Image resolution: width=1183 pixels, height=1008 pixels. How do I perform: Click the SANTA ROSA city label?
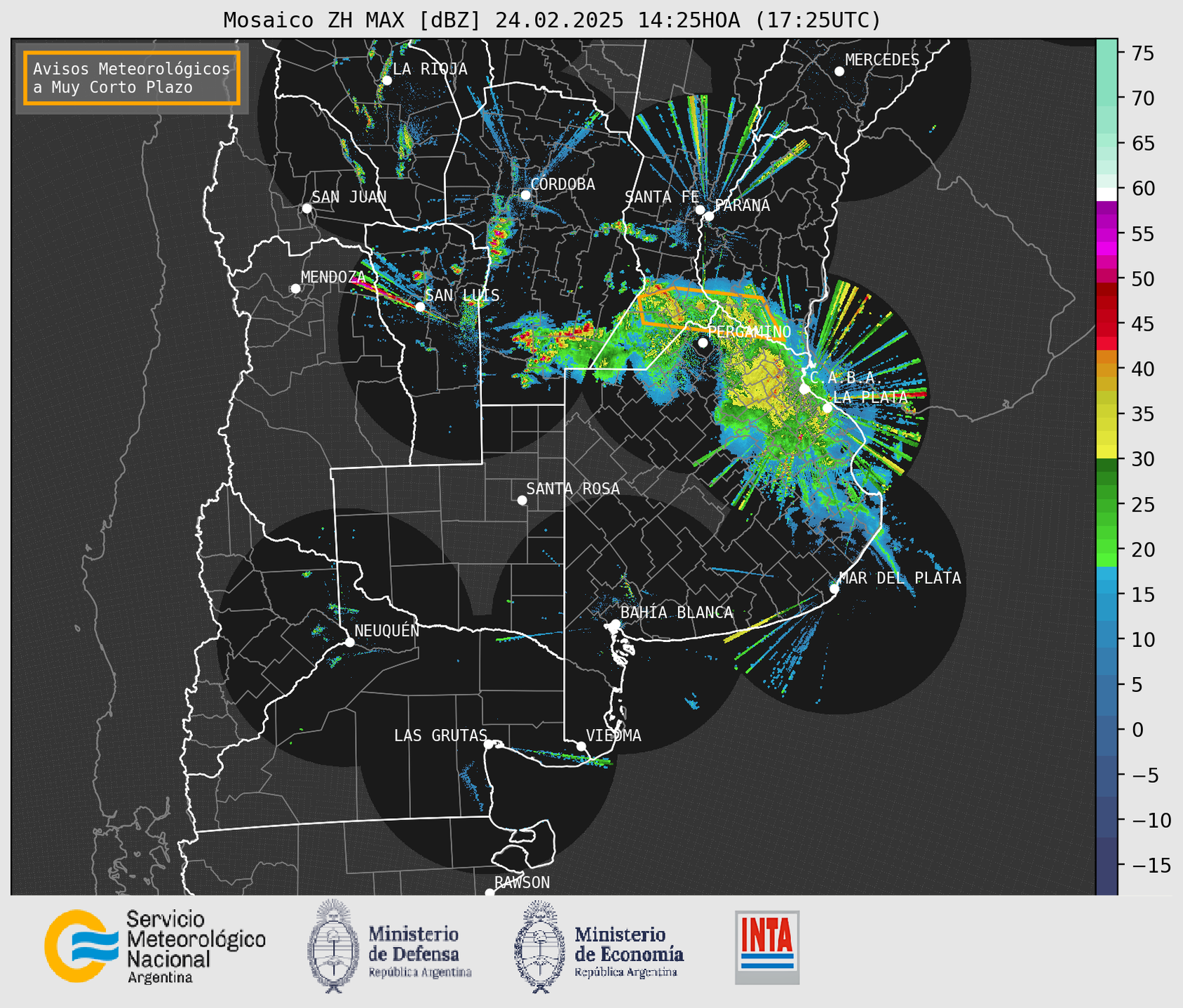pyautogui.click(x=573, y=489)
